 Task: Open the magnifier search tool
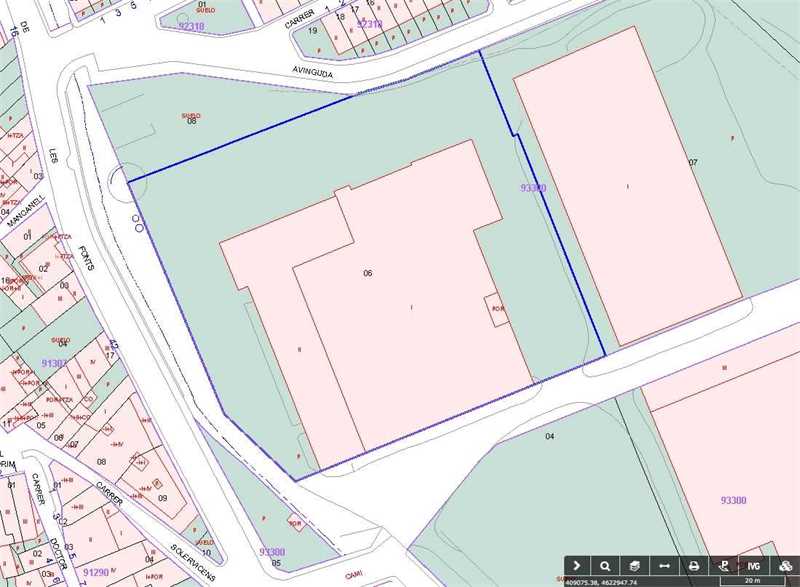[606, 565]
